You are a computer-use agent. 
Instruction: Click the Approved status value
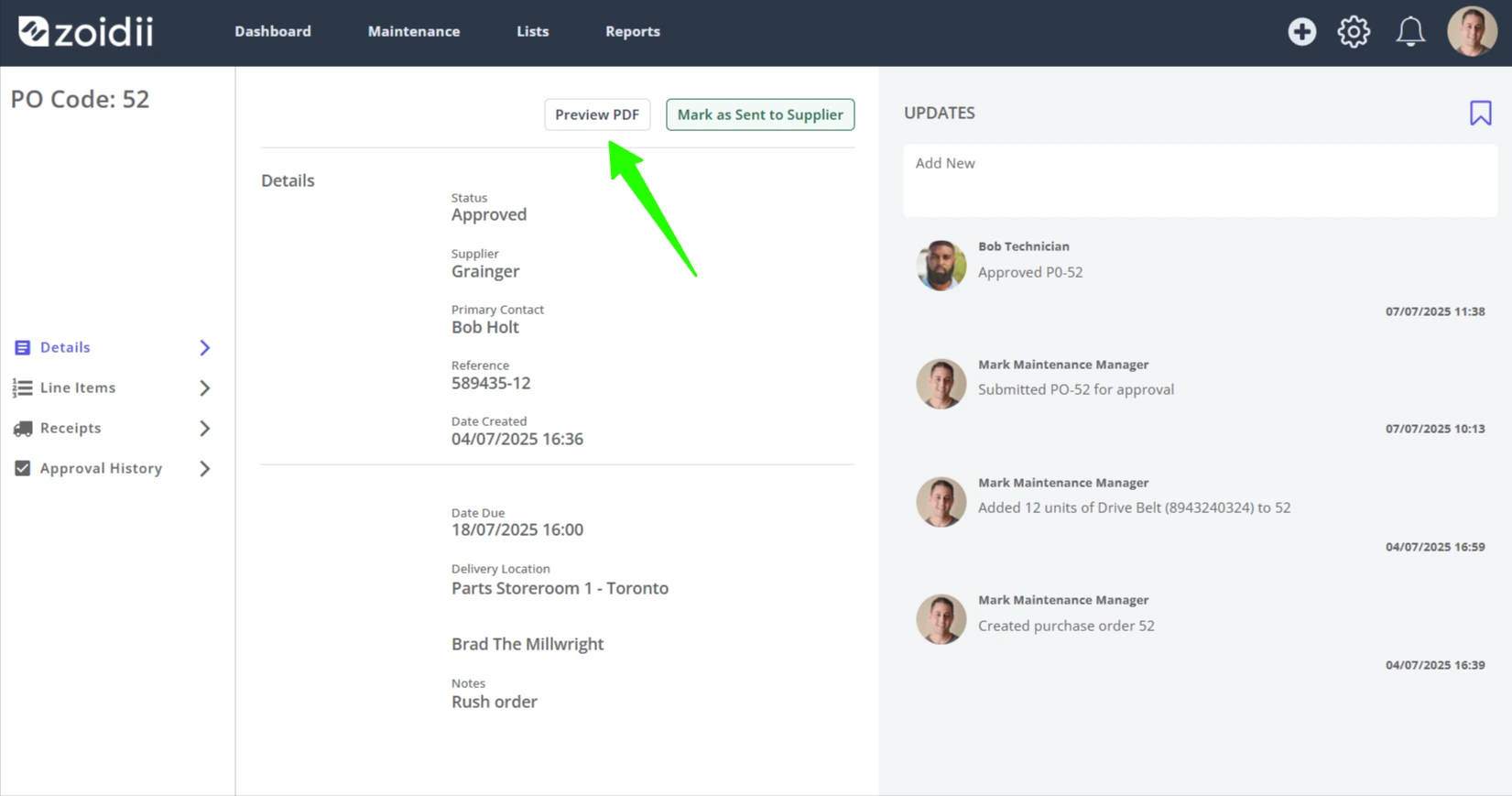(x=489, y=214)
